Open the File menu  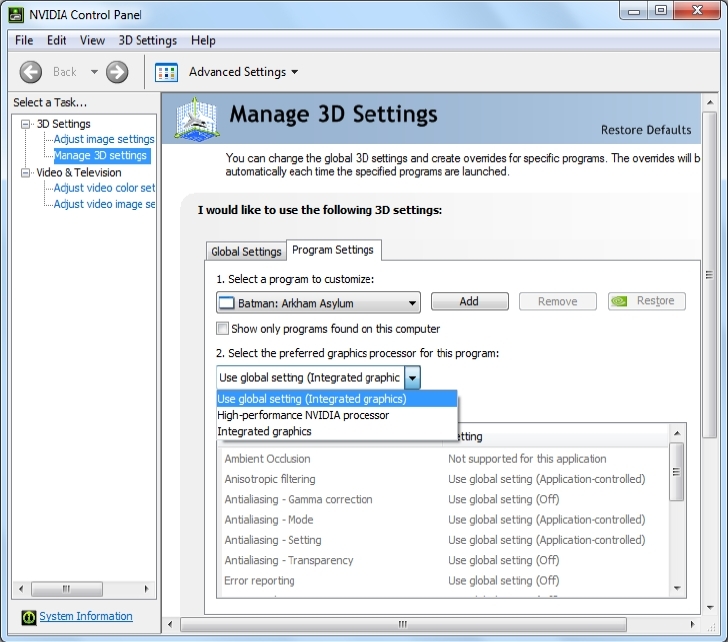(x=24, y=40)
